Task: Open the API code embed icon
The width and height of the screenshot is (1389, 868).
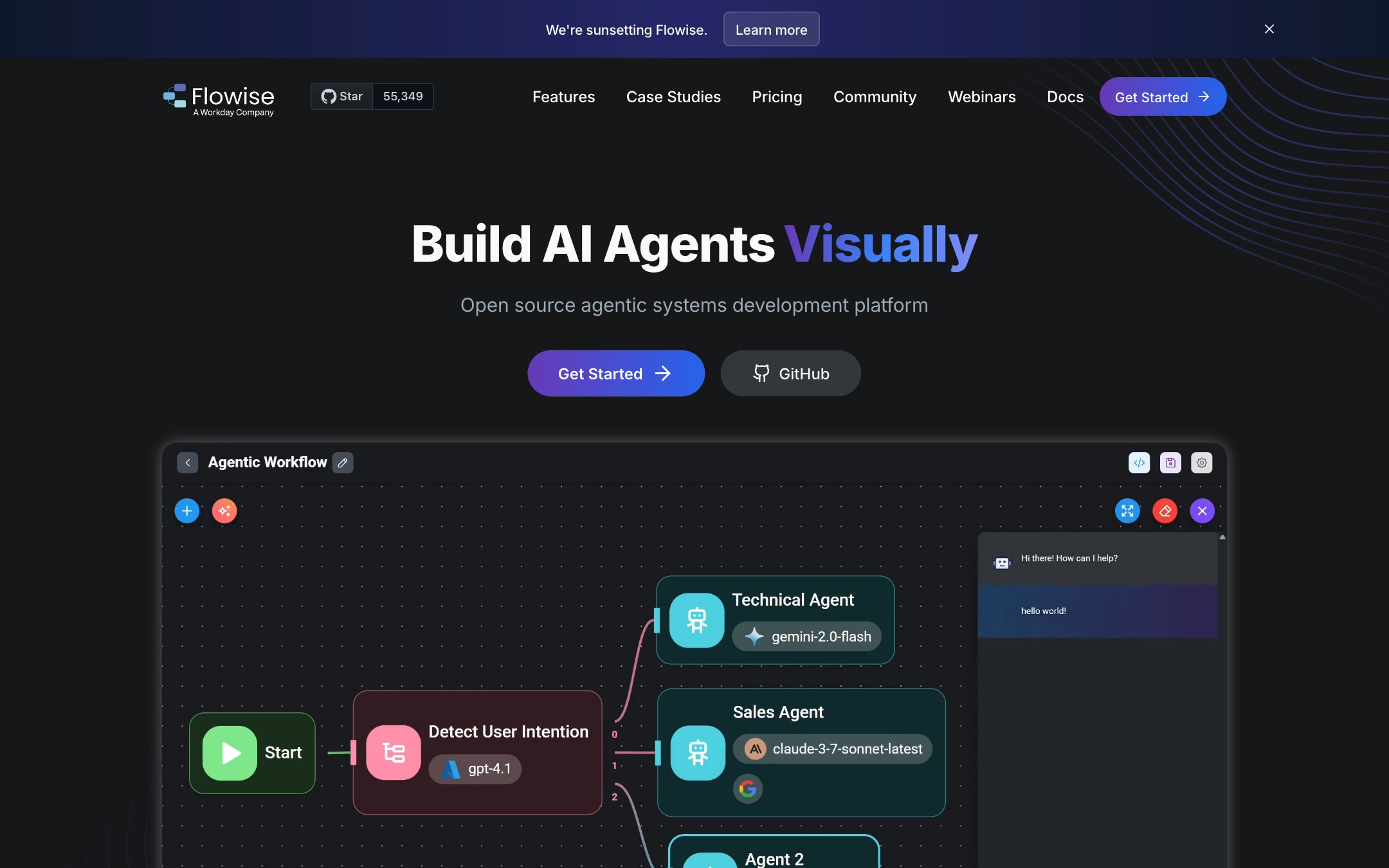Action: 1139,462
